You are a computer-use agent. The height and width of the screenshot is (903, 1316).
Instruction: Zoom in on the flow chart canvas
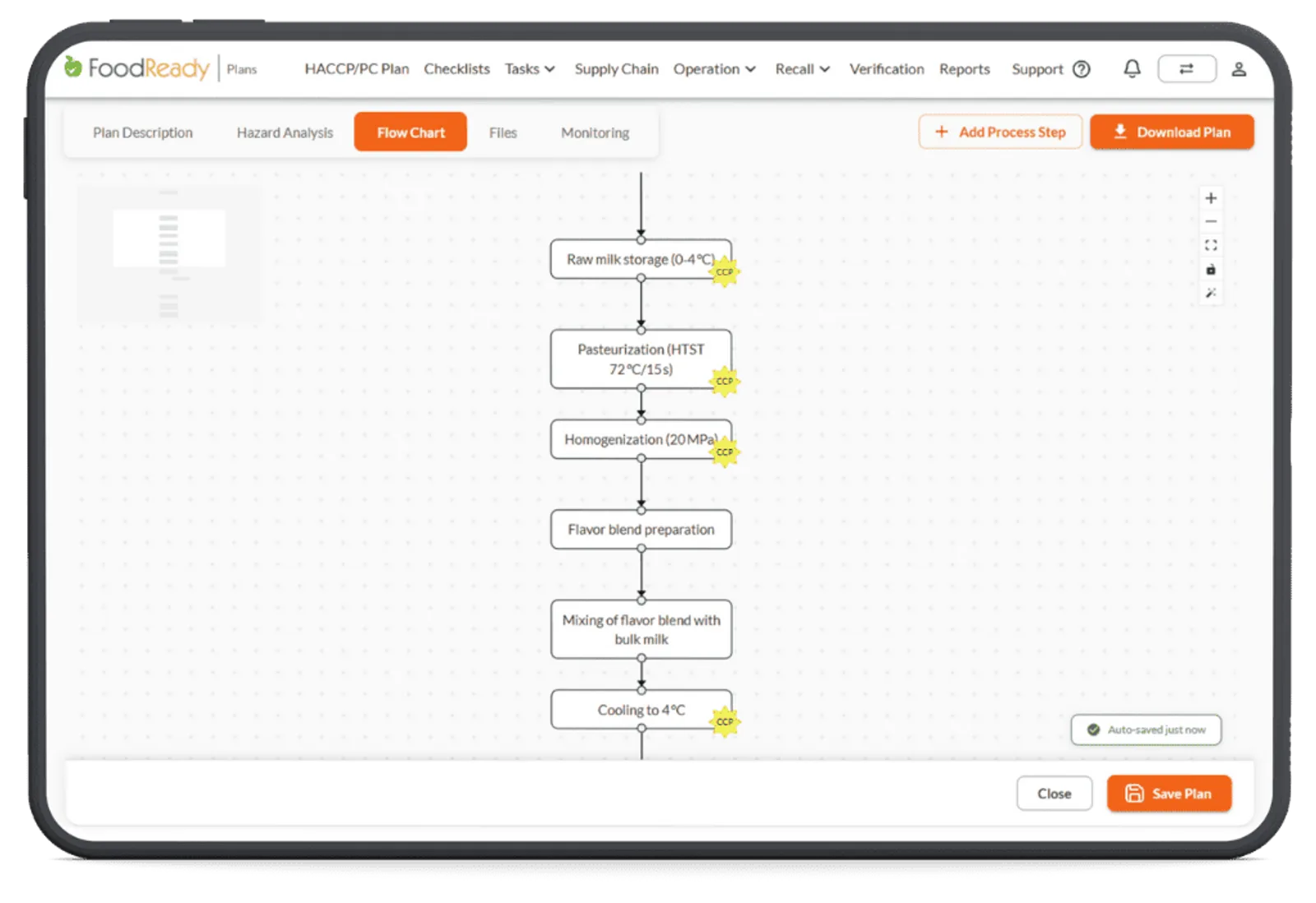tap(1211, 198)
